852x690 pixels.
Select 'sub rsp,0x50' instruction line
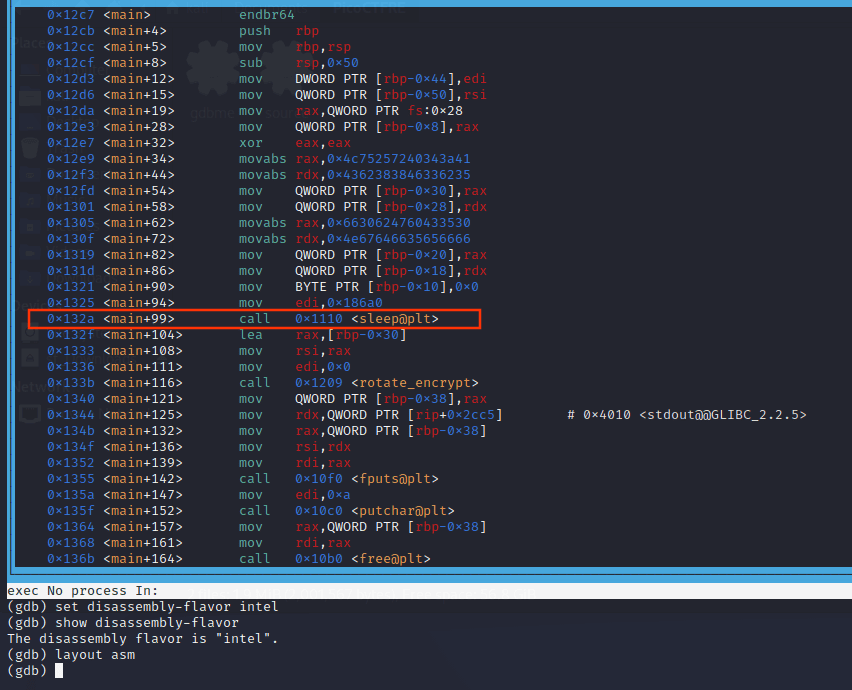tap(203, 63)
